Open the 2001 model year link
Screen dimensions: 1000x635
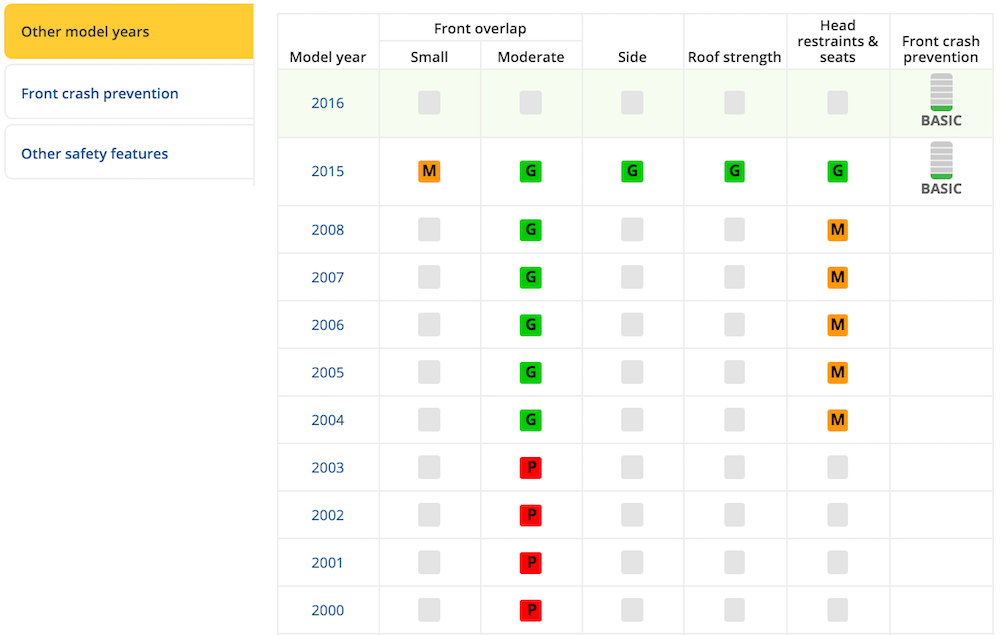[327, 563]
